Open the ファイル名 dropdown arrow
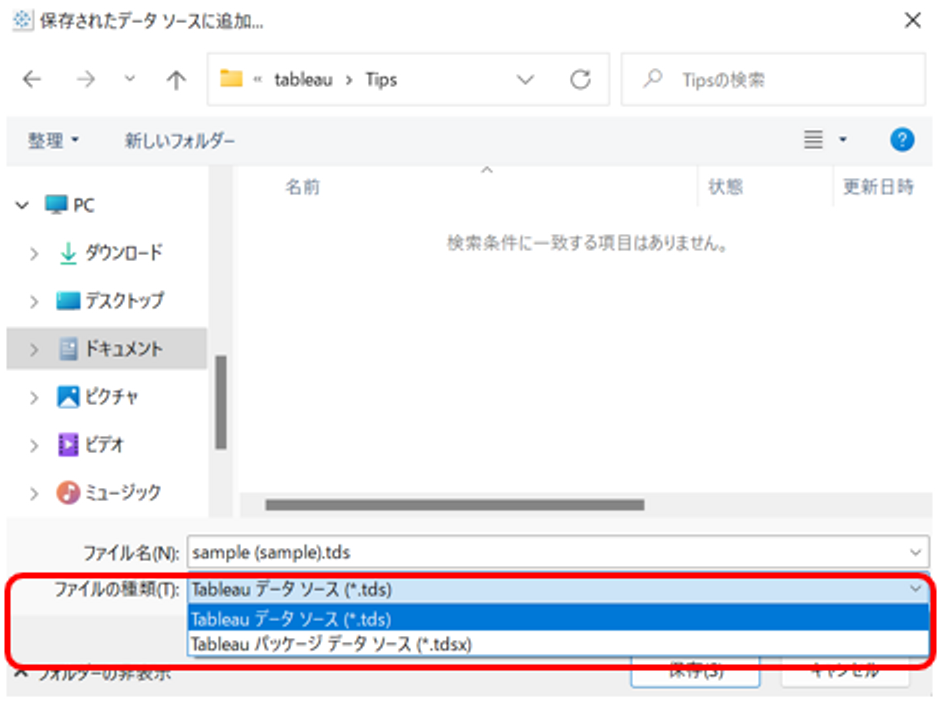Screen dimensions: 942x704 916,552
